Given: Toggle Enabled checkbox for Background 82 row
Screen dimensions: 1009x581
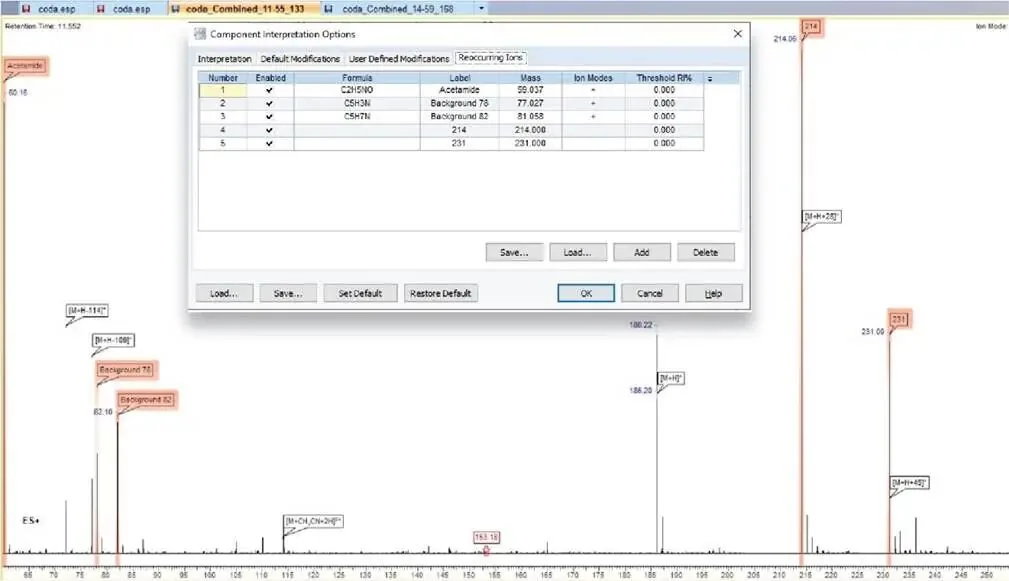Looking at the screenshot, I should click(x=270, y=116).
